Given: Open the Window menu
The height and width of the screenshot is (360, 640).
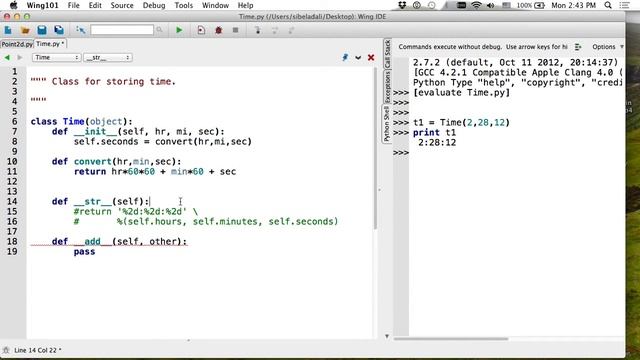Looking at the screenshot, I should tap(215, 5).
